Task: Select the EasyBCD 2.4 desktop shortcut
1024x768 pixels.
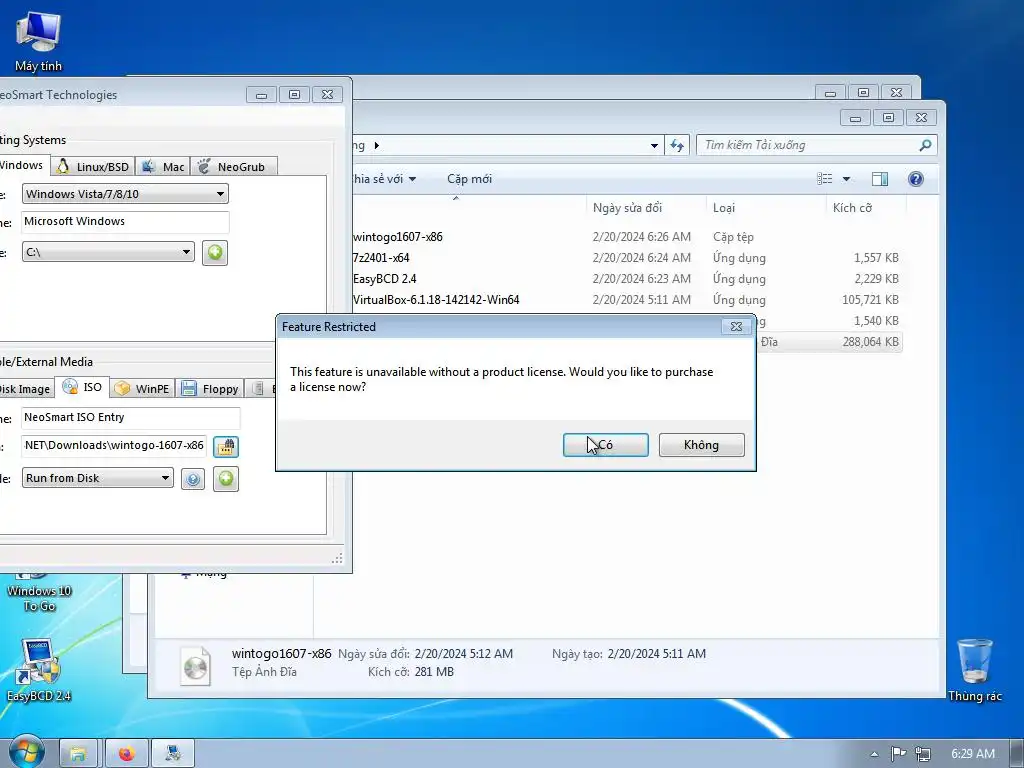Action: click(39, 670)
